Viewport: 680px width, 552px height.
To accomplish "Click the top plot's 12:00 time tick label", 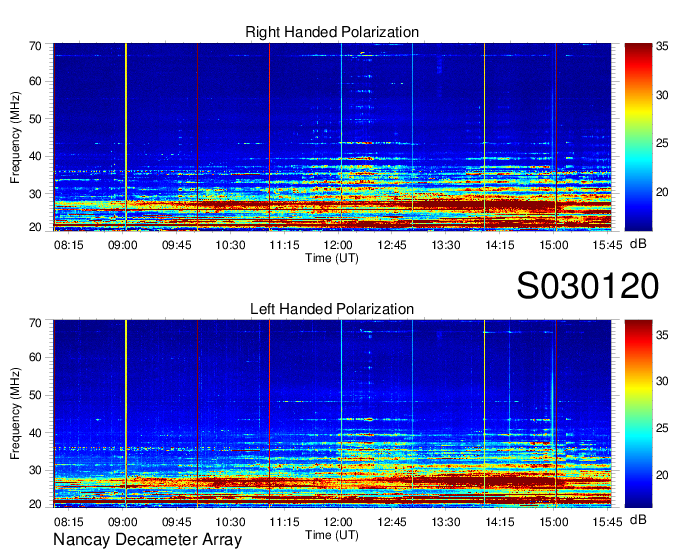I will pos(338,245).
